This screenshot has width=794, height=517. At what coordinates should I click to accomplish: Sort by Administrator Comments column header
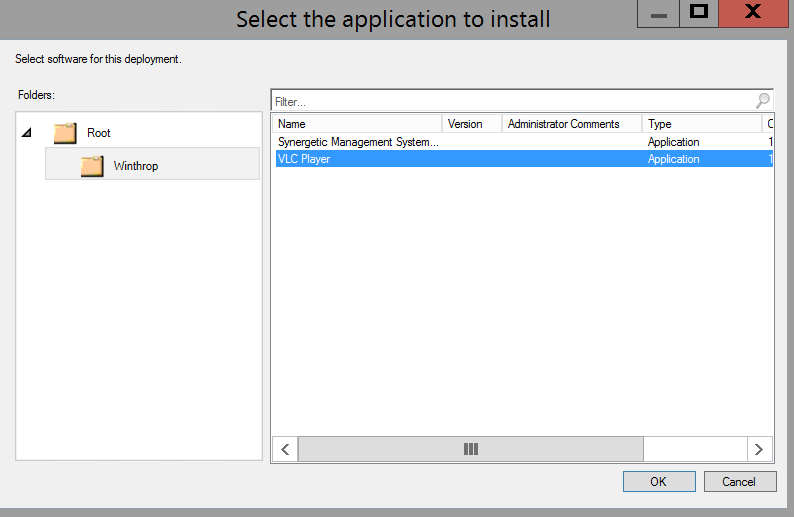click(572, 124)
